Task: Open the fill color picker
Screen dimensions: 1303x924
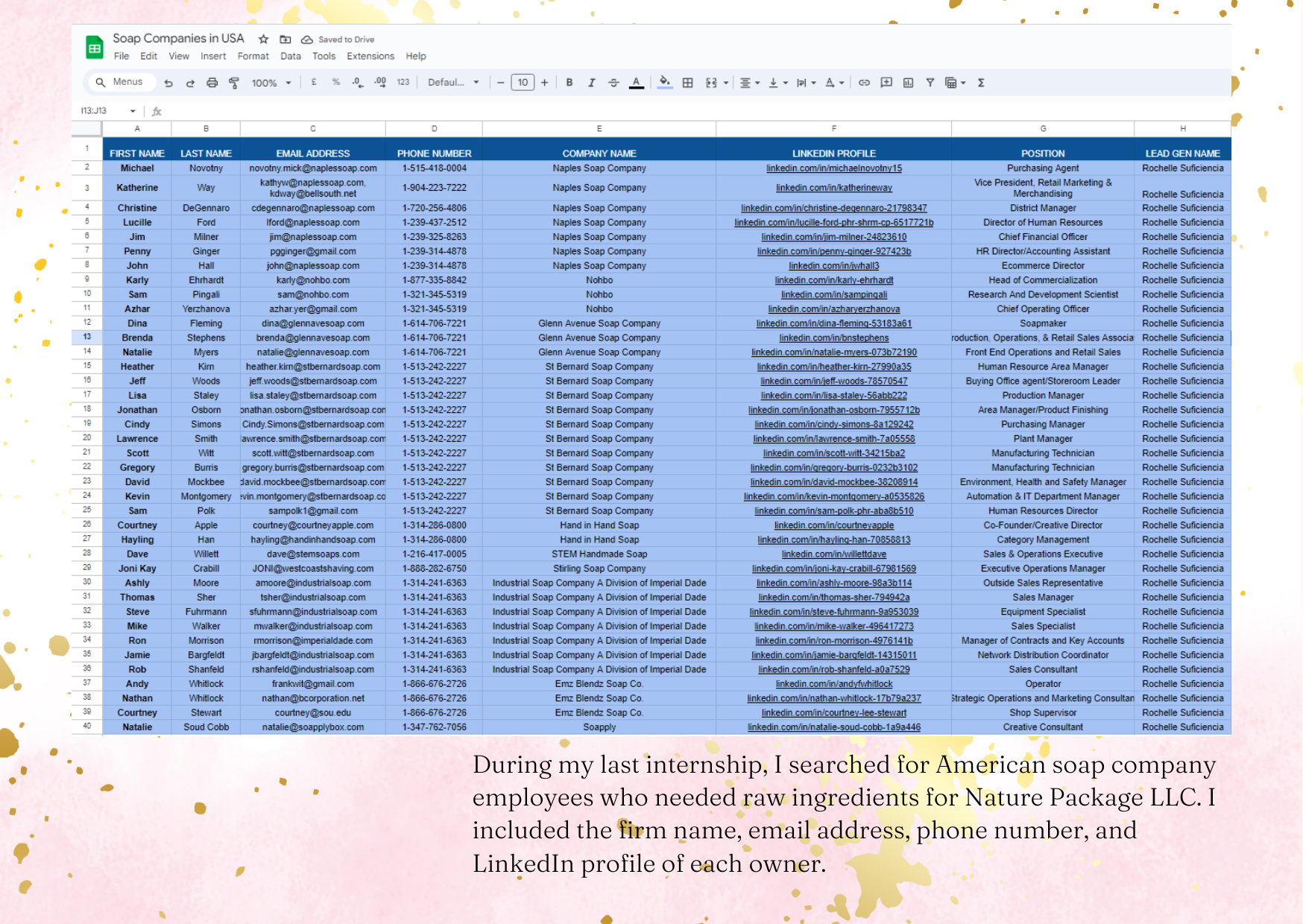Action: [x=665, y=83]
